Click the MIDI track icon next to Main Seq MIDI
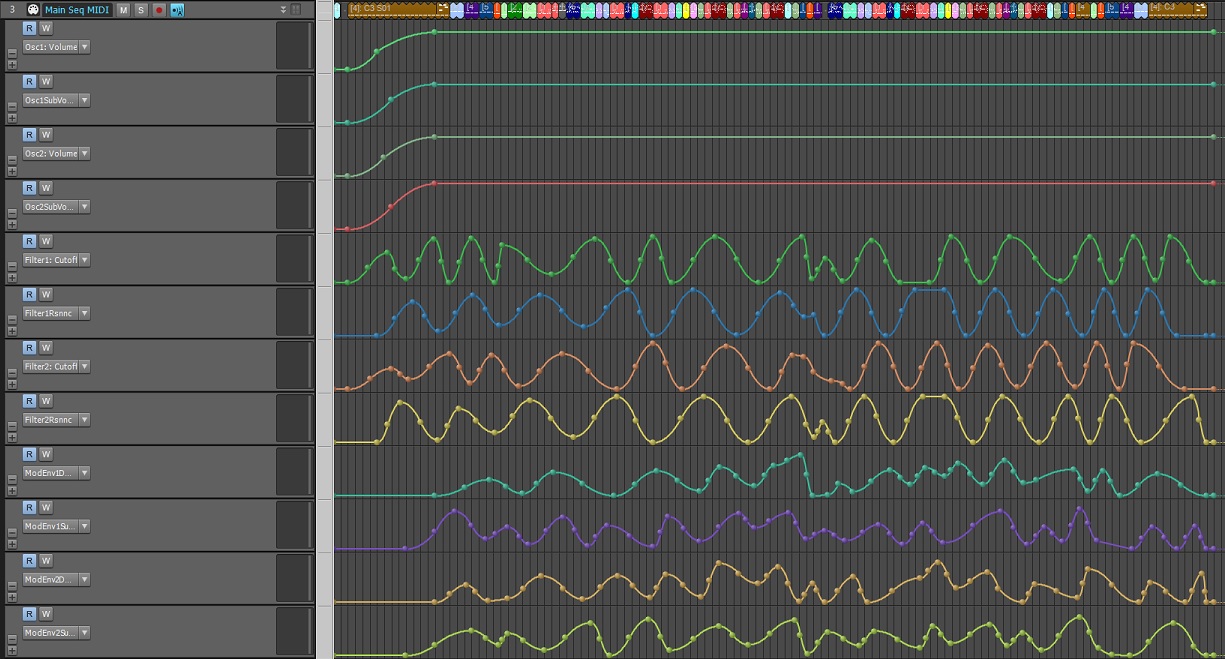 point(32,10)
